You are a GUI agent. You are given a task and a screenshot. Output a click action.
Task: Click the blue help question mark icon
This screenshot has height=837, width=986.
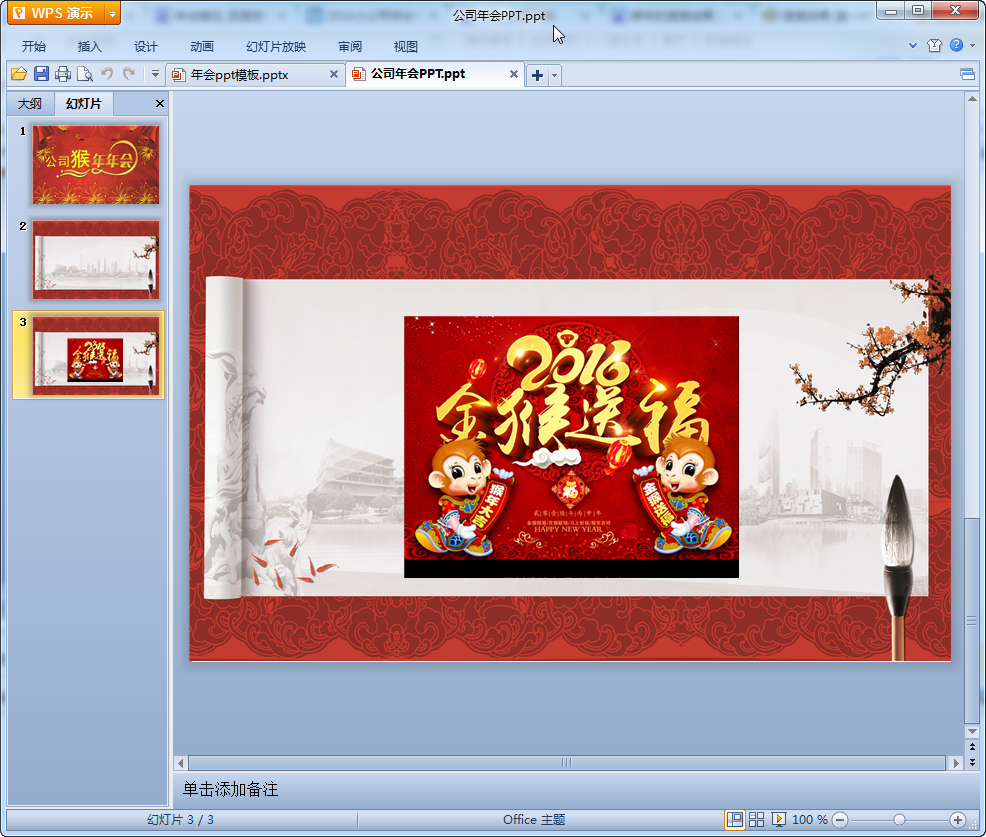[x=956, y=45]
